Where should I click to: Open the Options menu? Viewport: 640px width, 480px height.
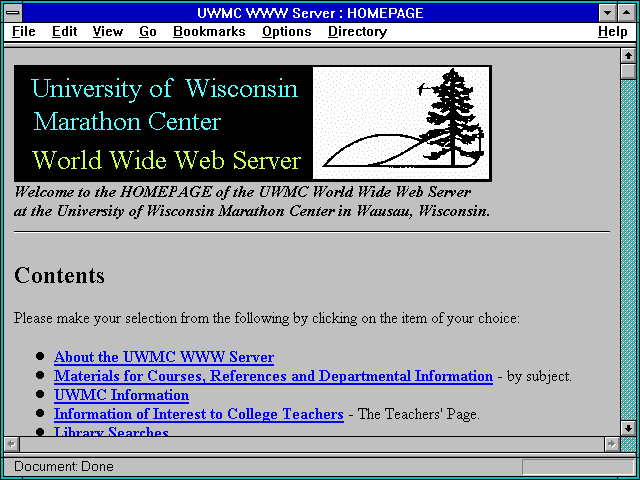pyautogui.click(x=287, y=31)
